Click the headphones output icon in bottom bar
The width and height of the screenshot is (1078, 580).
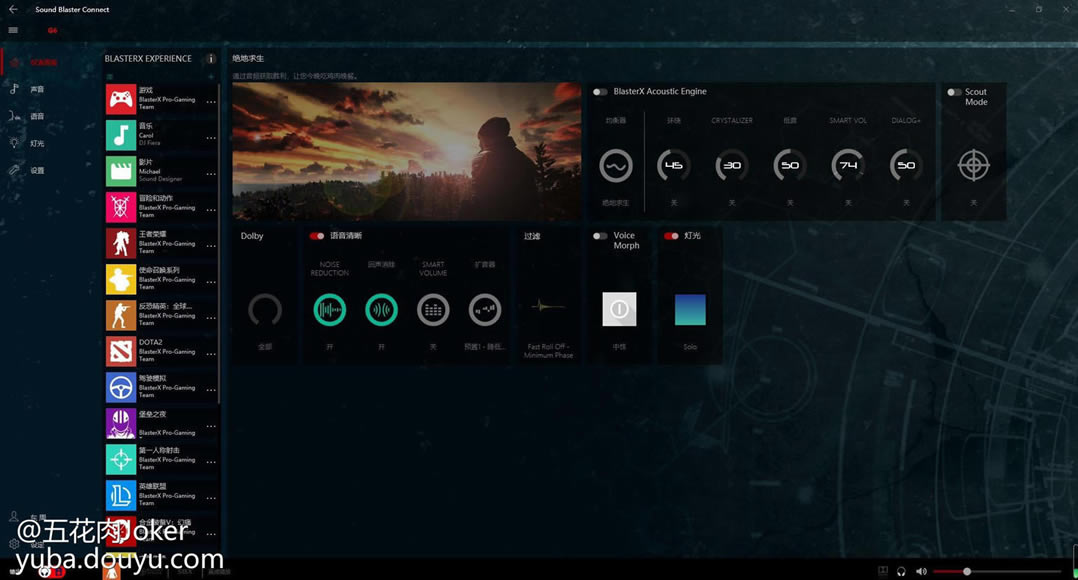(x=901, y=571)
